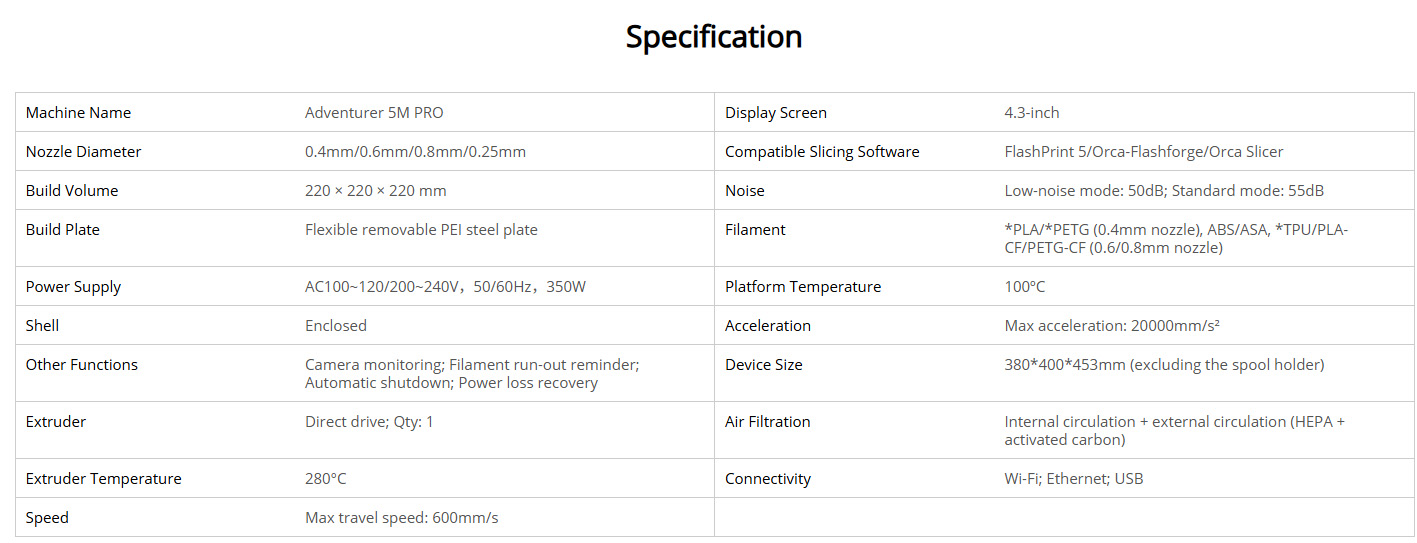Click the Other Functions label

pyautogui.click(x=82, y=365)
